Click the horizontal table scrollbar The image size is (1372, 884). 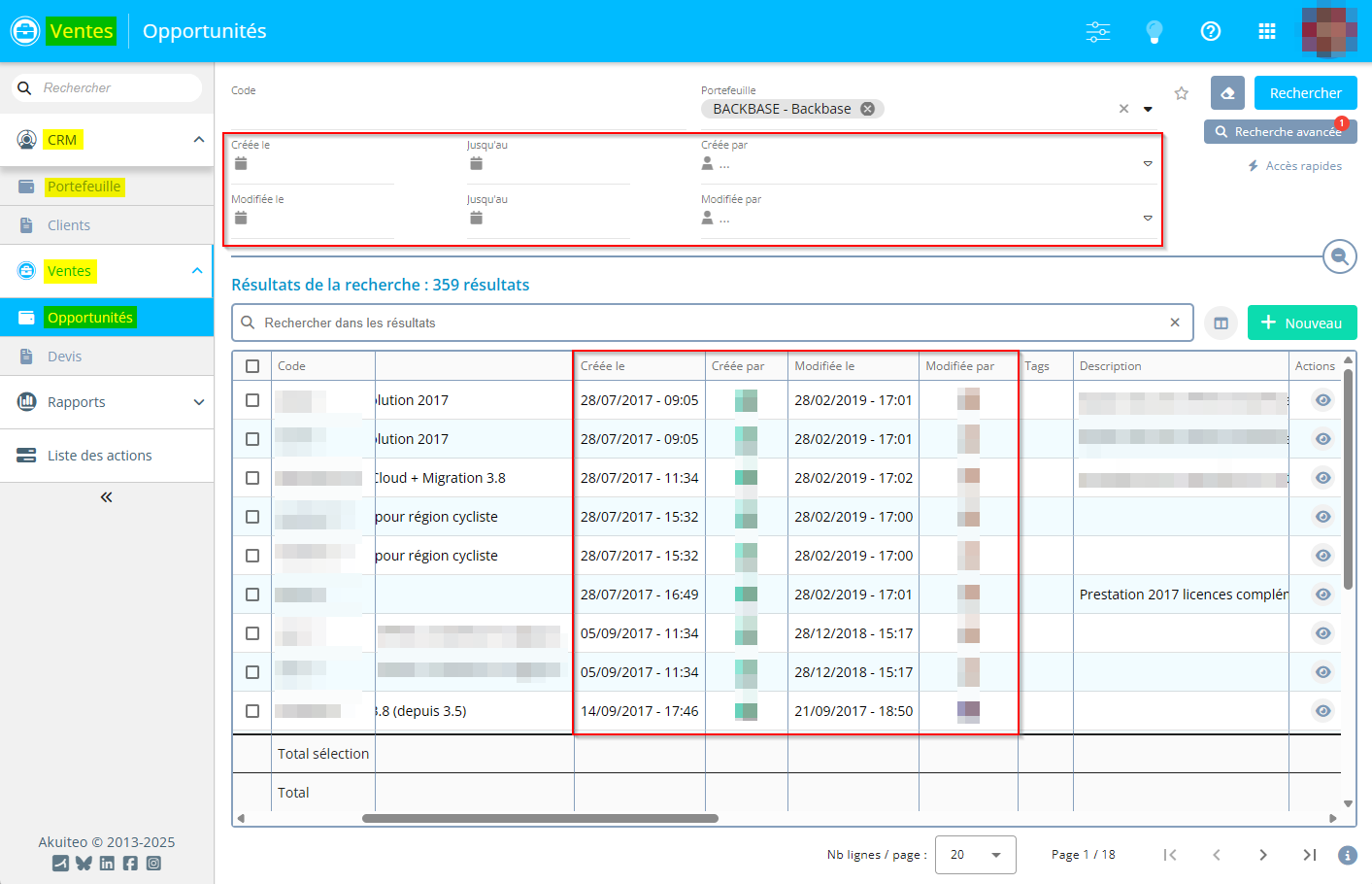point(540,818)
